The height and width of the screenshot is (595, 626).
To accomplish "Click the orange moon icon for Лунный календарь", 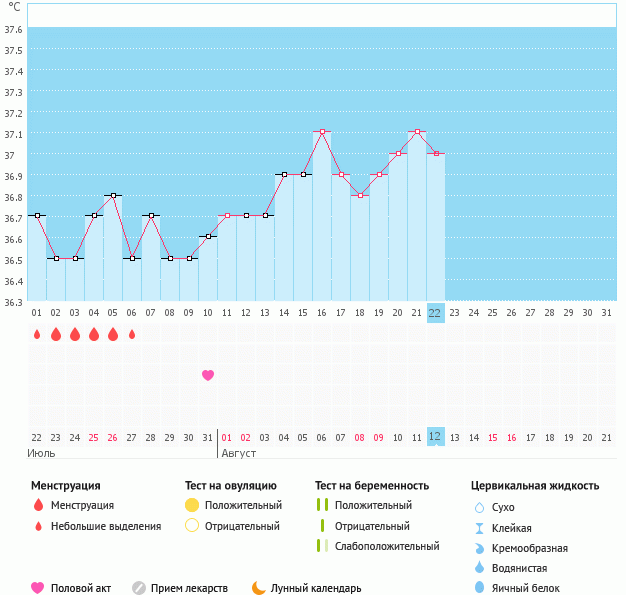I will coord(259,588).
